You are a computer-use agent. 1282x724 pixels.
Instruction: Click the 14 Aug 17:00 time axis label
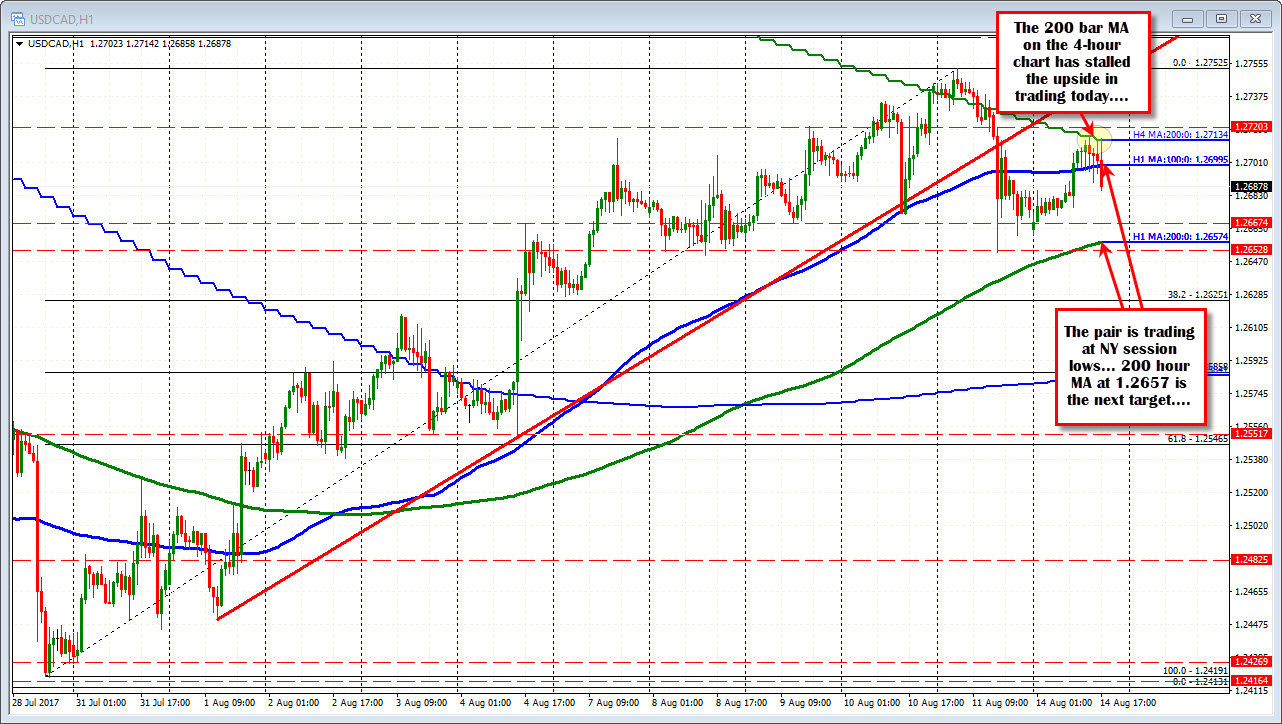pyautogui.click(x=1128, y=703)
